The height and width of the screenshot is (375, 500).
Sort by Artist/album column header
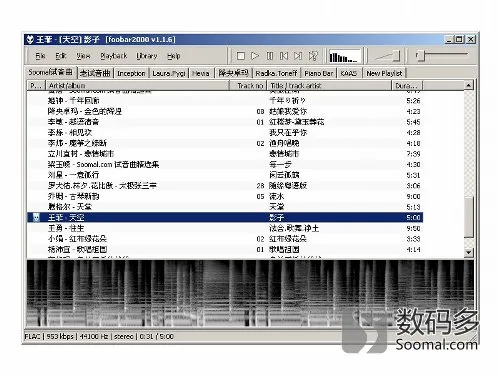coord(138,86)
